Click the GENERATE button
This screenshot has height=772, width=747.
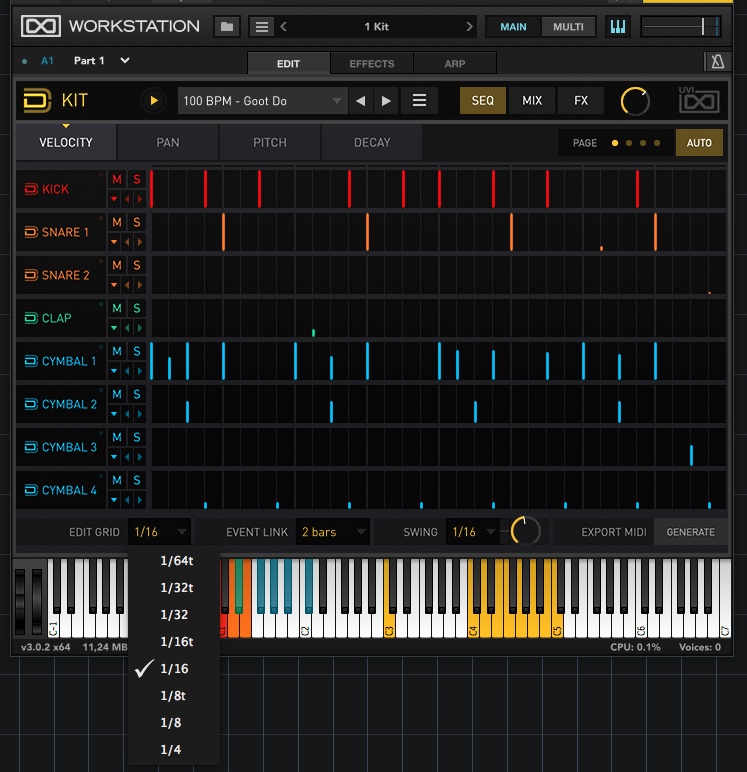coord(690,532)
